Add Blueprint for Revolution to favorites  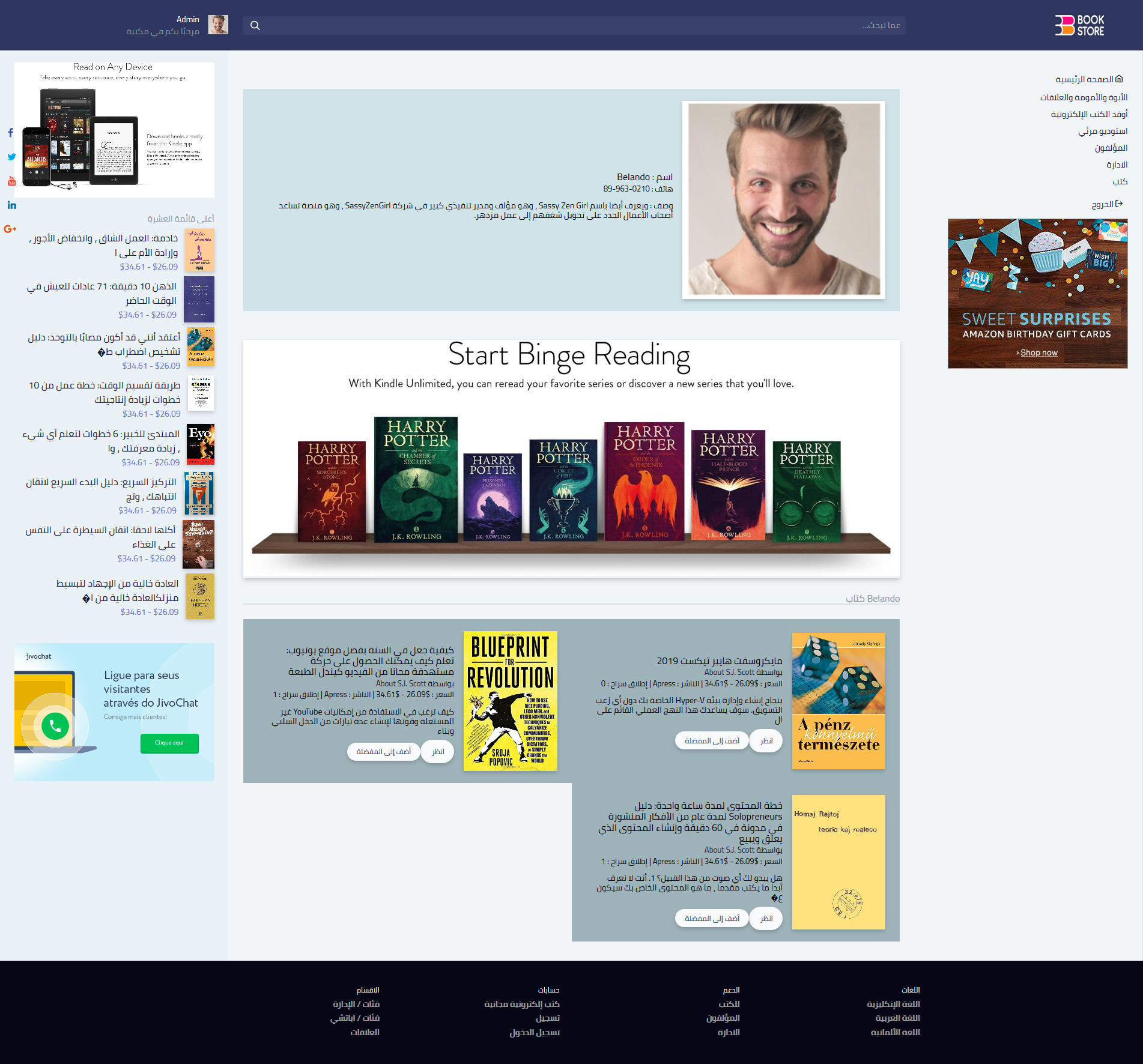click(x=384, y=751)
